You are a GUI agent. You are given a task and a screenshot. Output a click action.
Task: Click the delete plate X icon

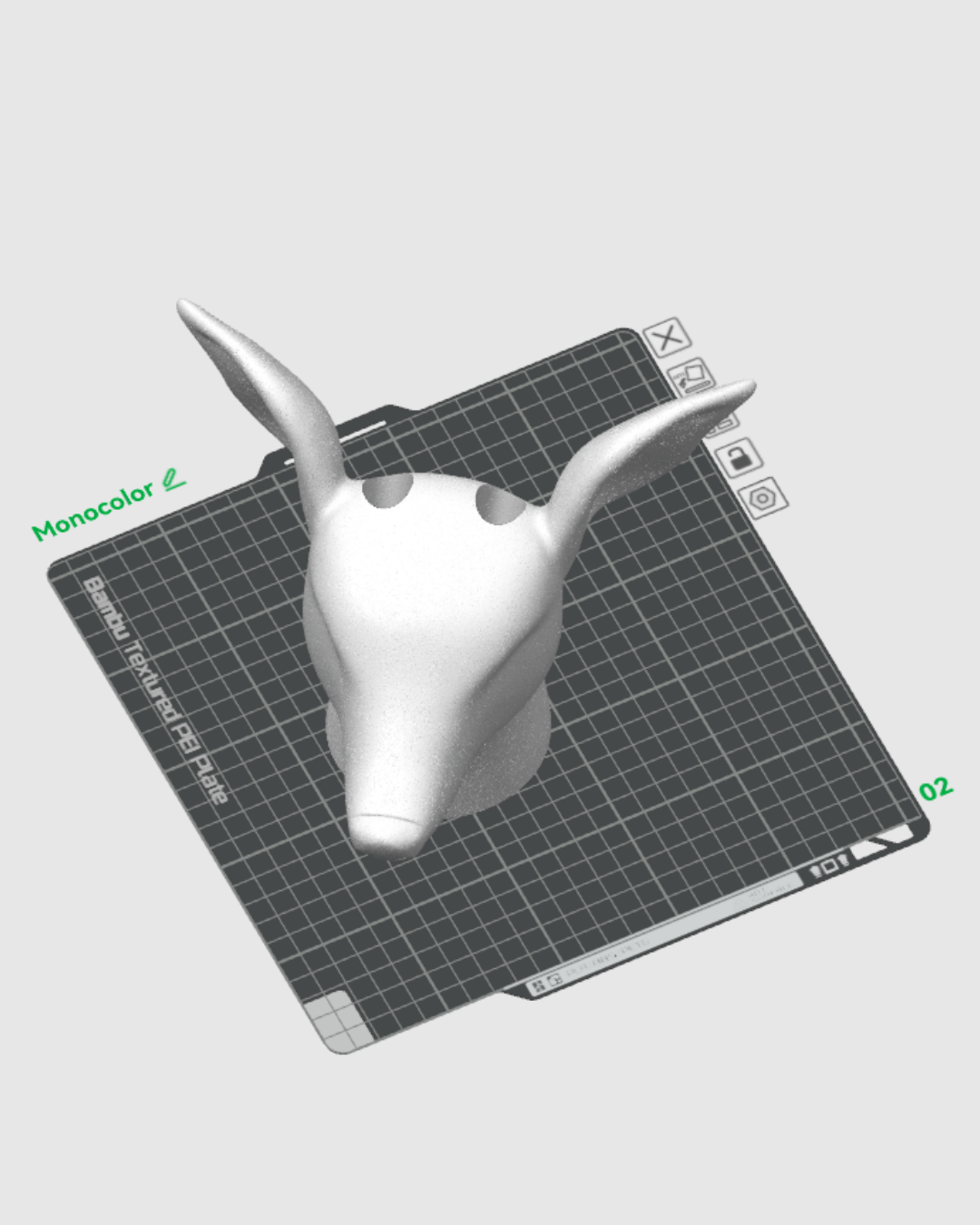coord(667,338)
